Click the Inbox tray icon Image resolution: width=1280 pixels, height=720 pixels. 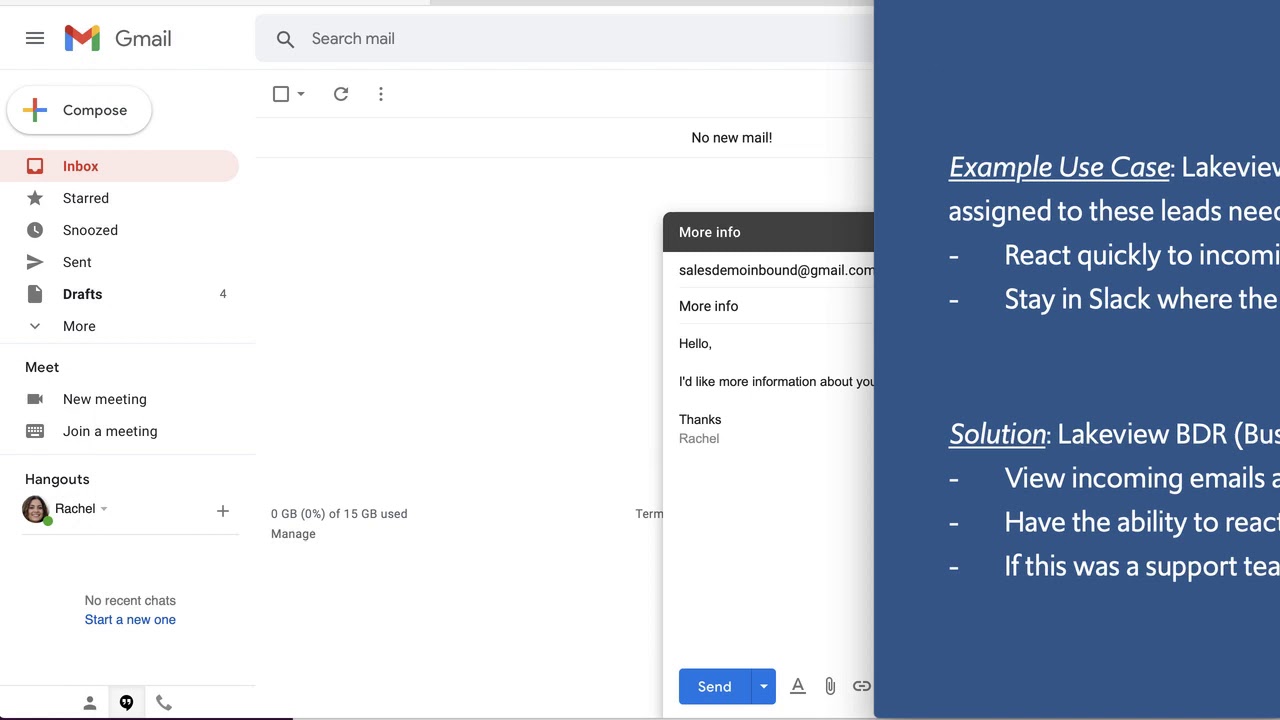pos(35,166)
